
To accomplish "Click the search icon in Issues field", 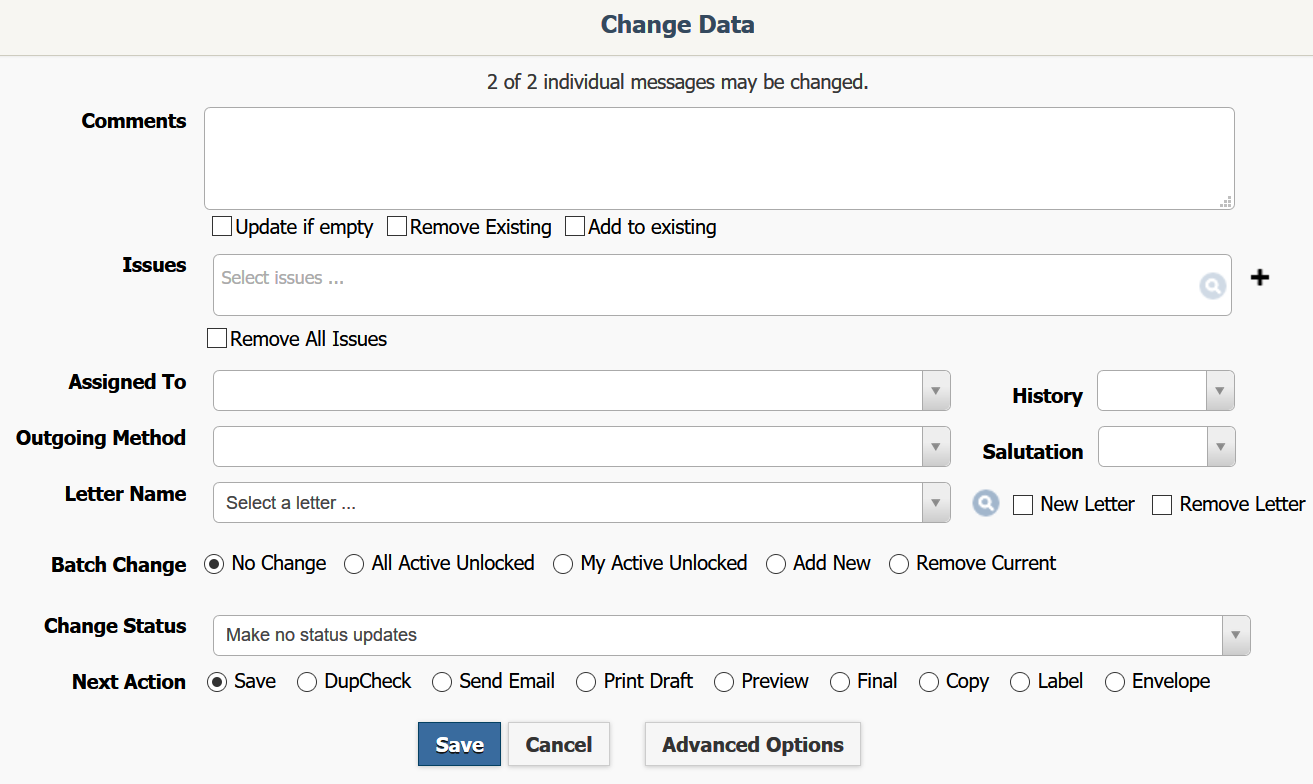I will (1212, 287).
